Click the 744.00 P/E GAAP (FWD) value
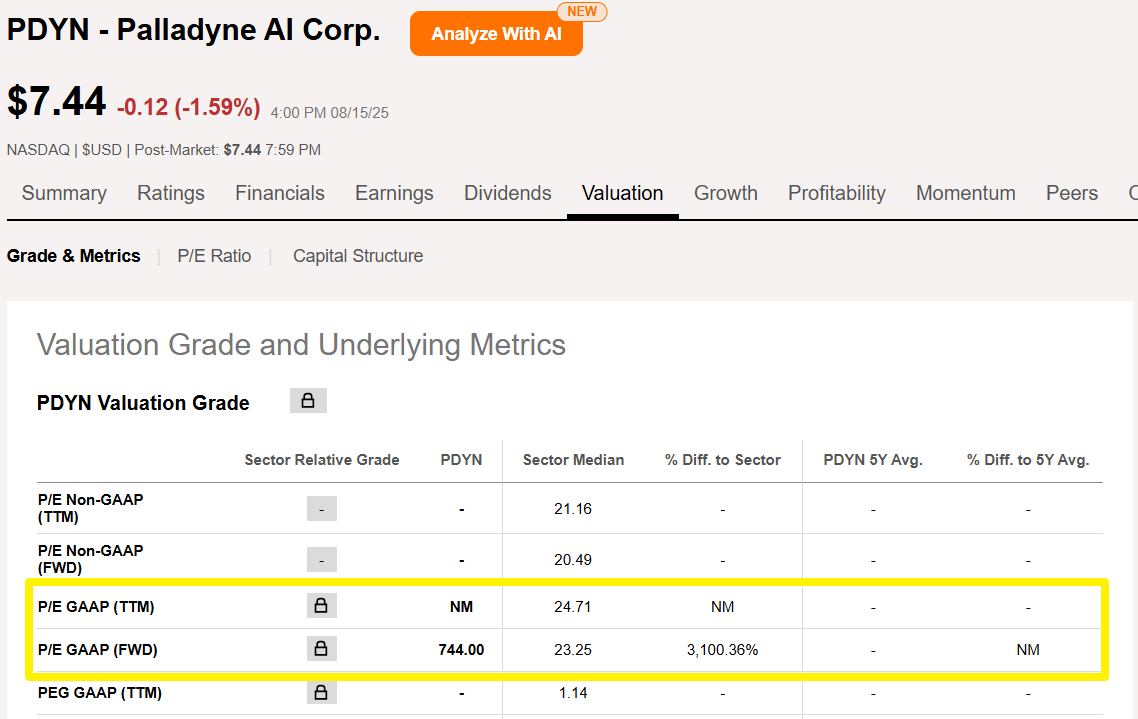Viewport: 1138px width, 719px height. tap(461, 650)
